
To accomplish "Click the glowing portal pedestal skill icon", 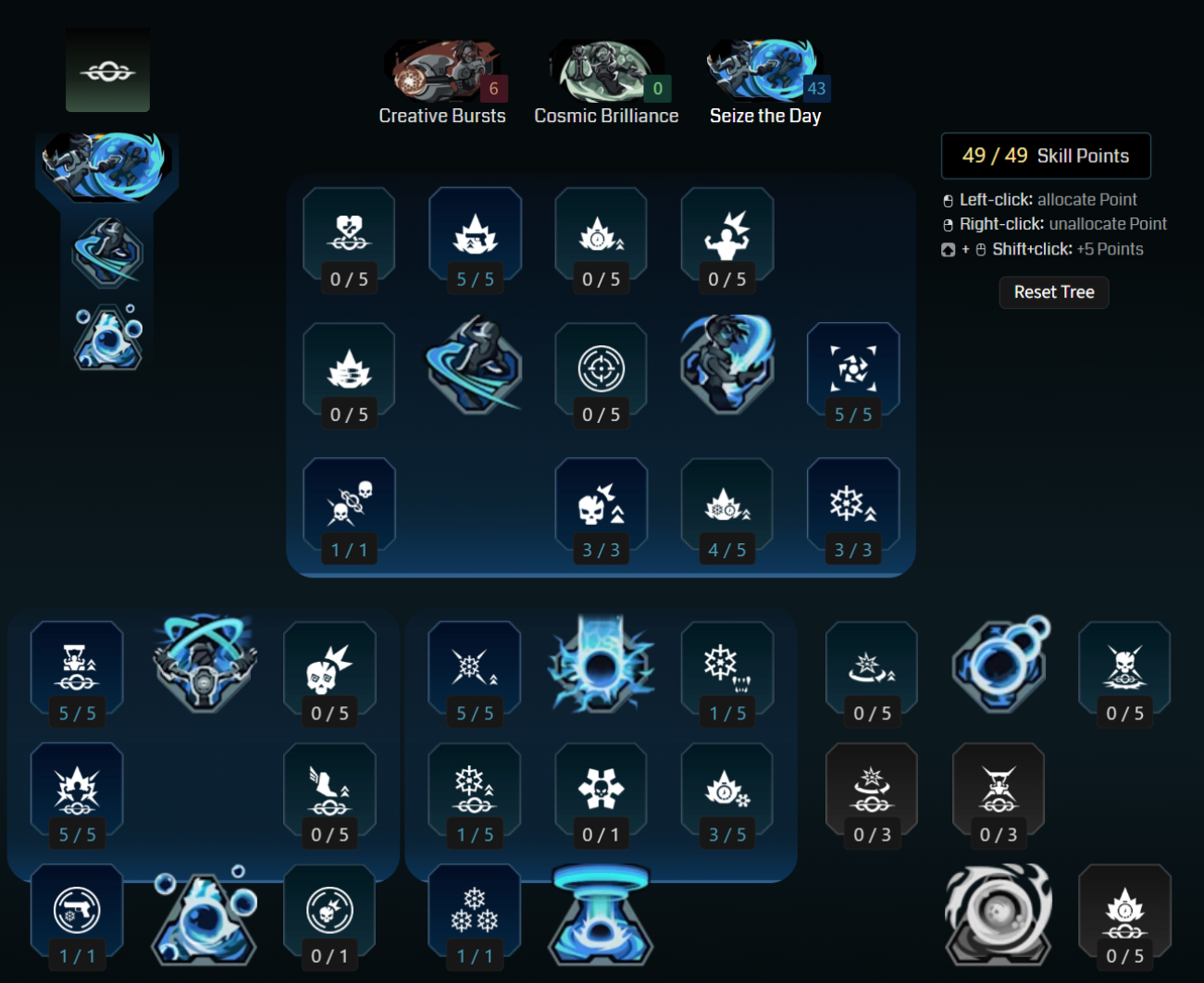I will click(x=602, y=915).
